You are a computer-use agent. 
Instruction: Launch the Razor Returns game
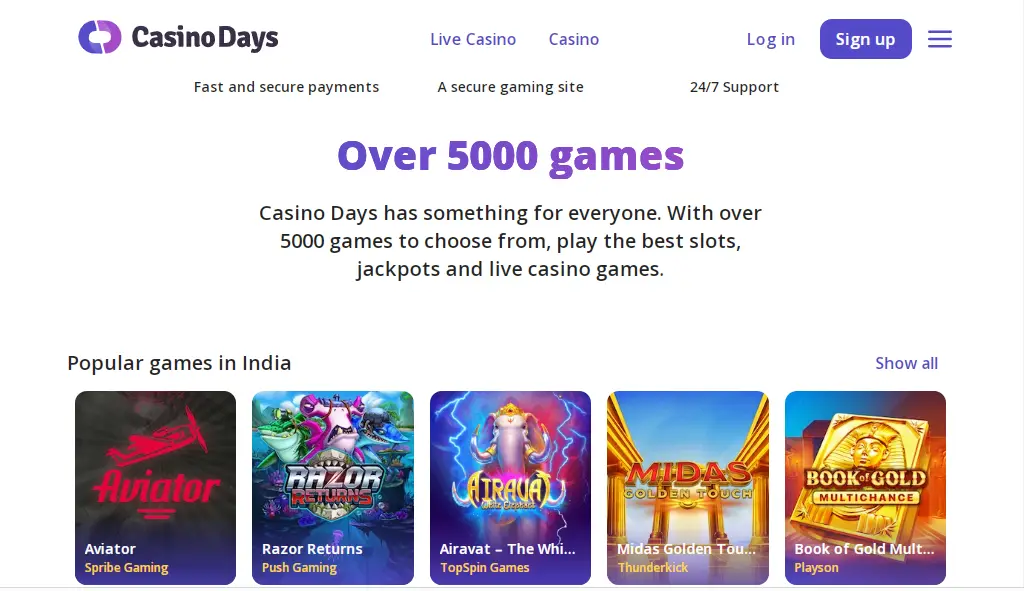click(x=332, y=470)
